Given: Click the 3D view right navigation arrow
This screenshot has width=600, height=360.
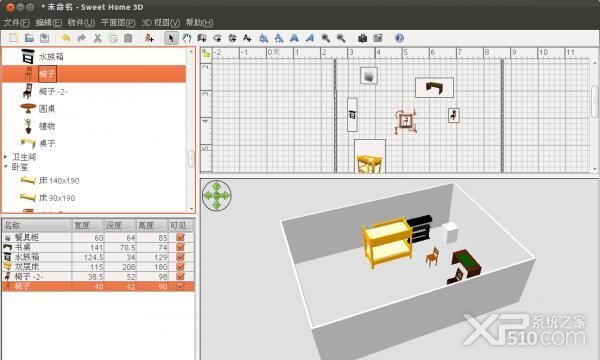Looking at the screenshot, I should (226, 195).
